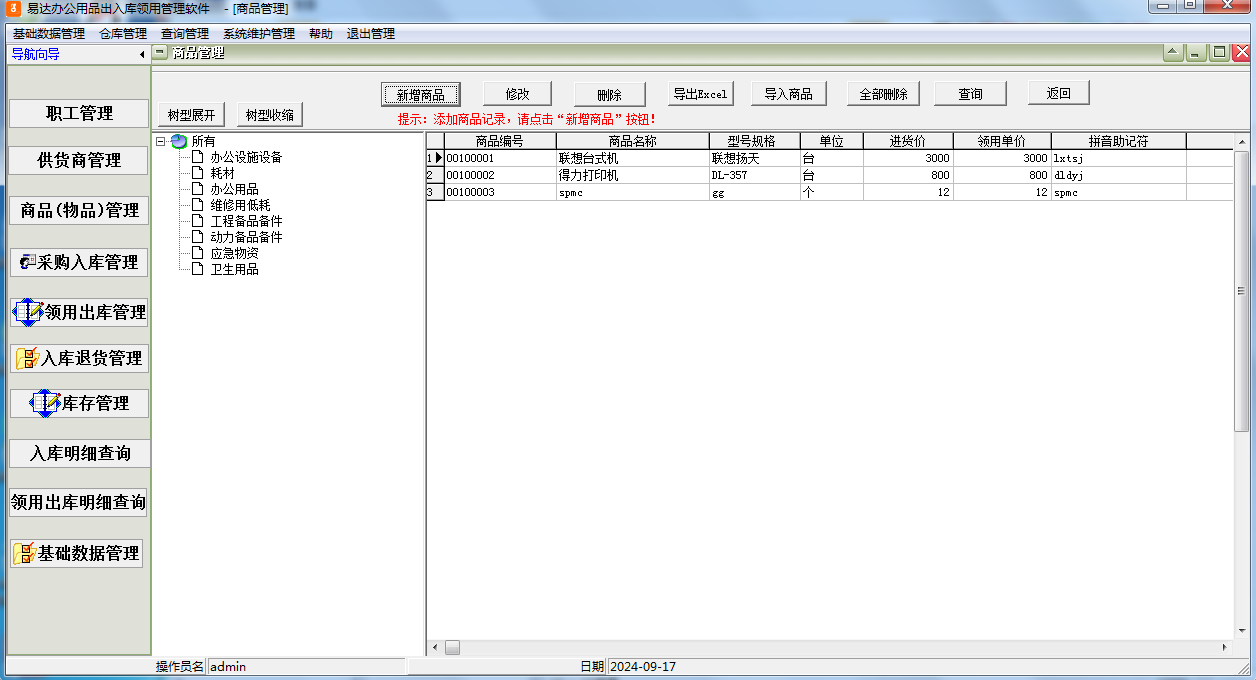
Task: Click the vertical scrollbar thumb of grid
Action: click(x=1241, y=291)
